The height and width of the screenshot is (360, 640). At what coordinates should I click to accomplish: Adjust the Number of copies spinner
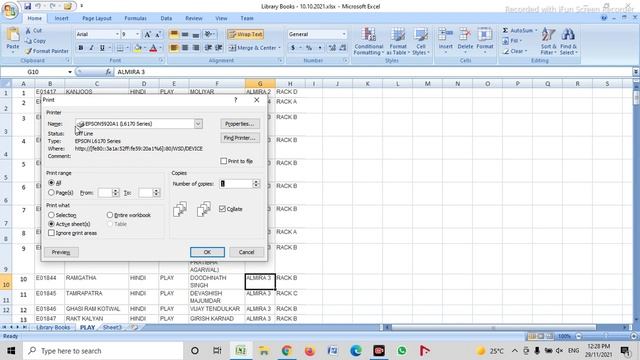(256, 184)
